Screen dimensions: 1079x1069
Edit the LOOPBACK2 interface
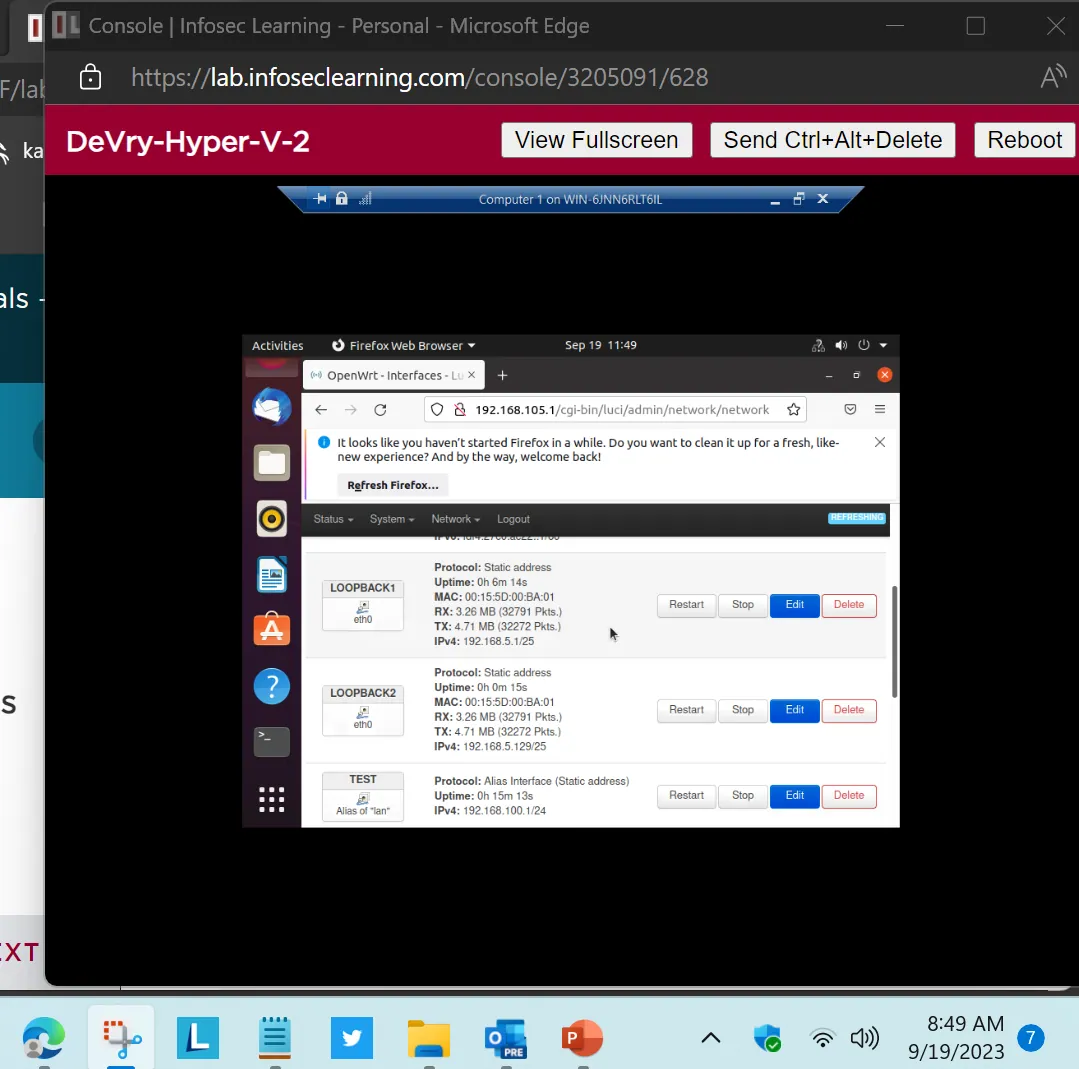click(794, 710)
